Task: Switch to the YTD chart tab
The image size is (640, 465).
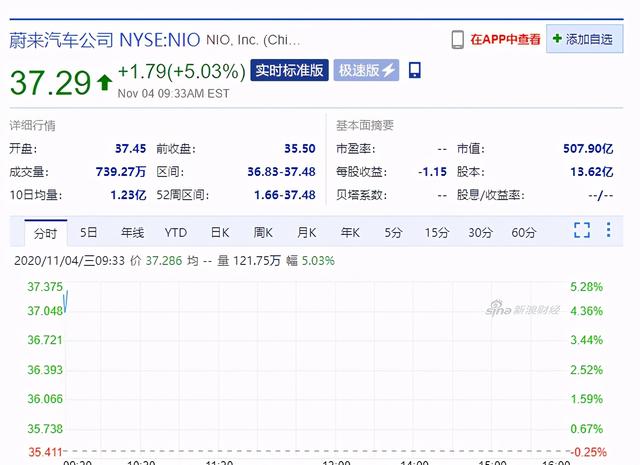Action: coord(176,233)
